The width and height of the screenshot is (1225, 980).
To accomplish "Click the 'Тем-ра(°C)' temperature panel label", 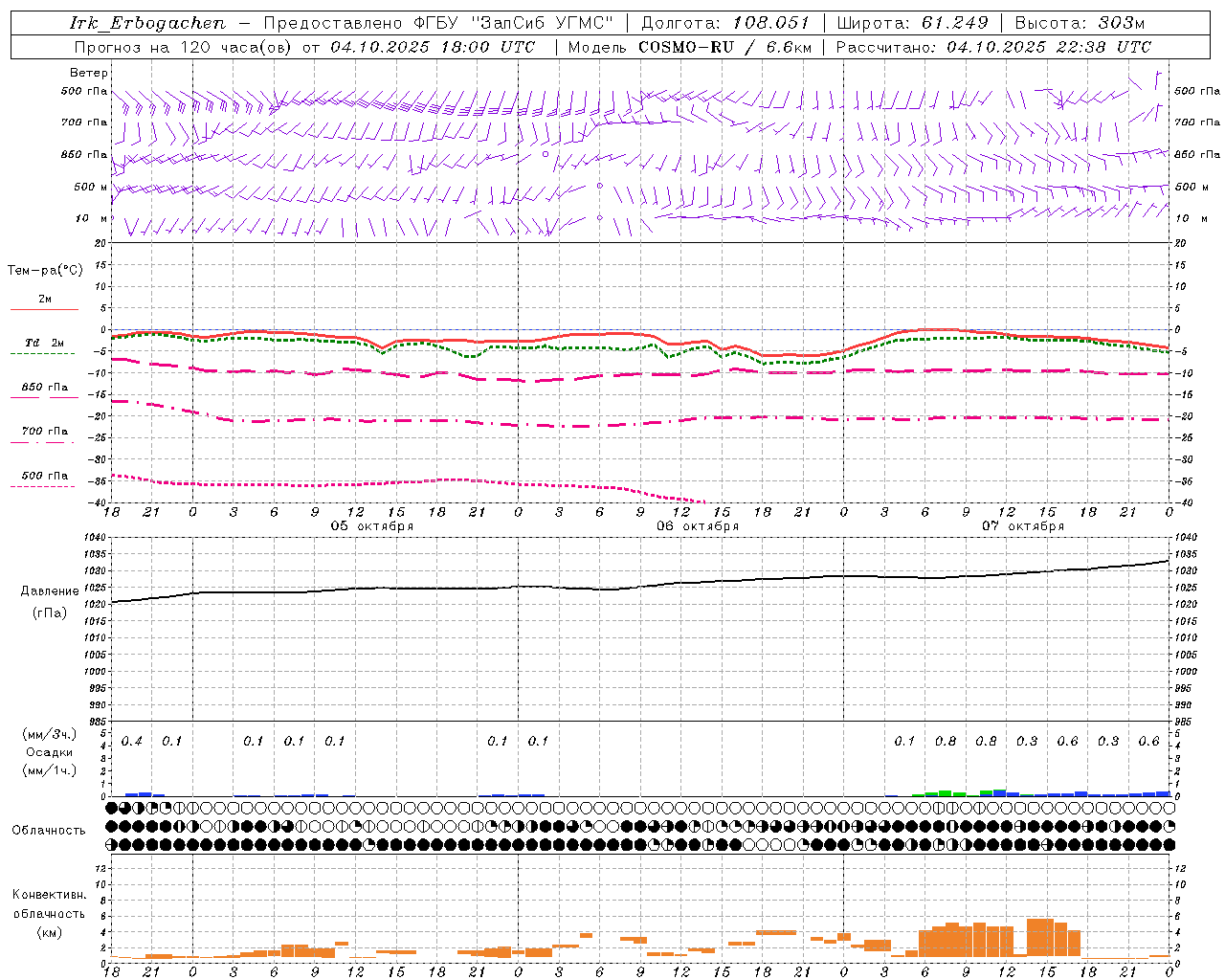I will coord(46,271).
